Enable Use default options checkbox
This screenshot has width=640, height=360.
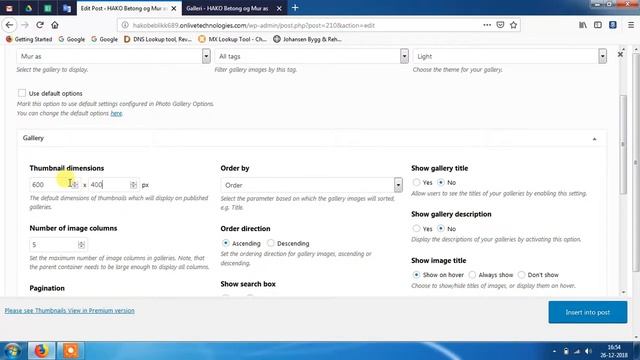(x=22, y=93)
